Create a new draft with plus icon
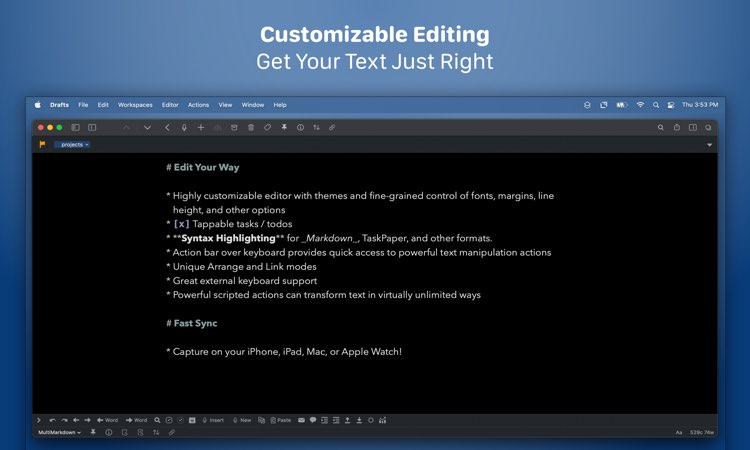 point(201,128)
